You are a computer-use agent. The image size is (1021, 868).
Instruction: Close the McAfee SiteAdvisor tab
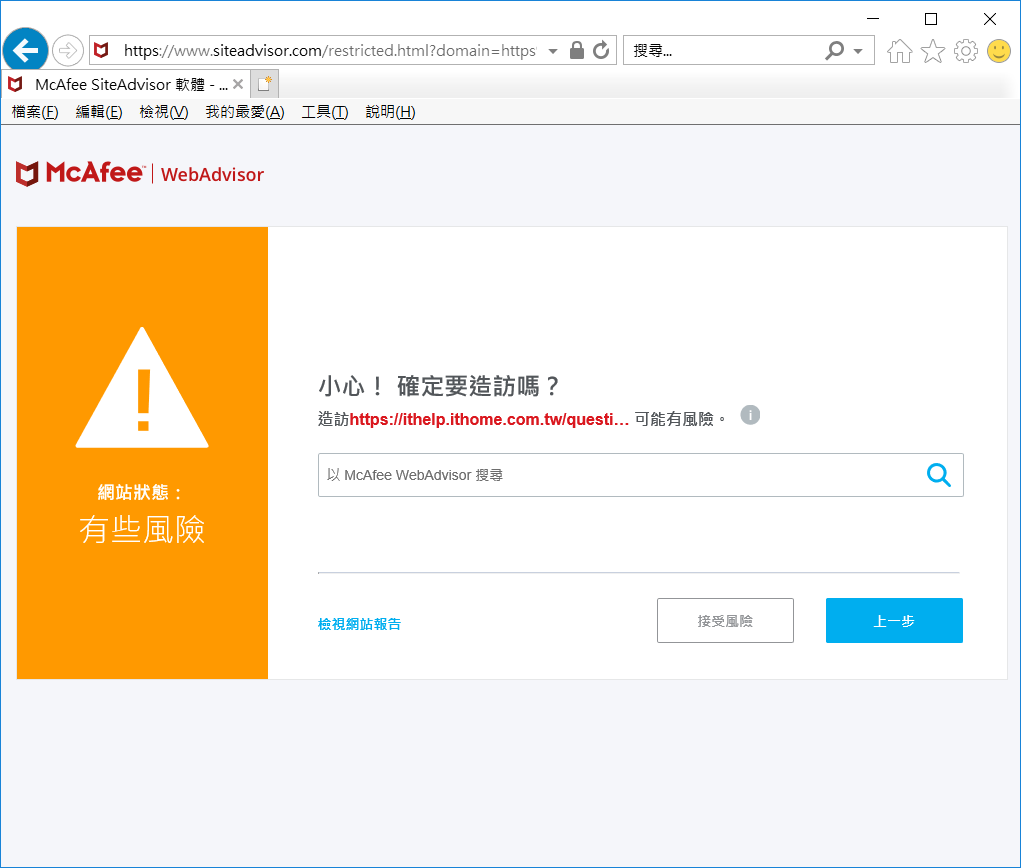[238, 84]
